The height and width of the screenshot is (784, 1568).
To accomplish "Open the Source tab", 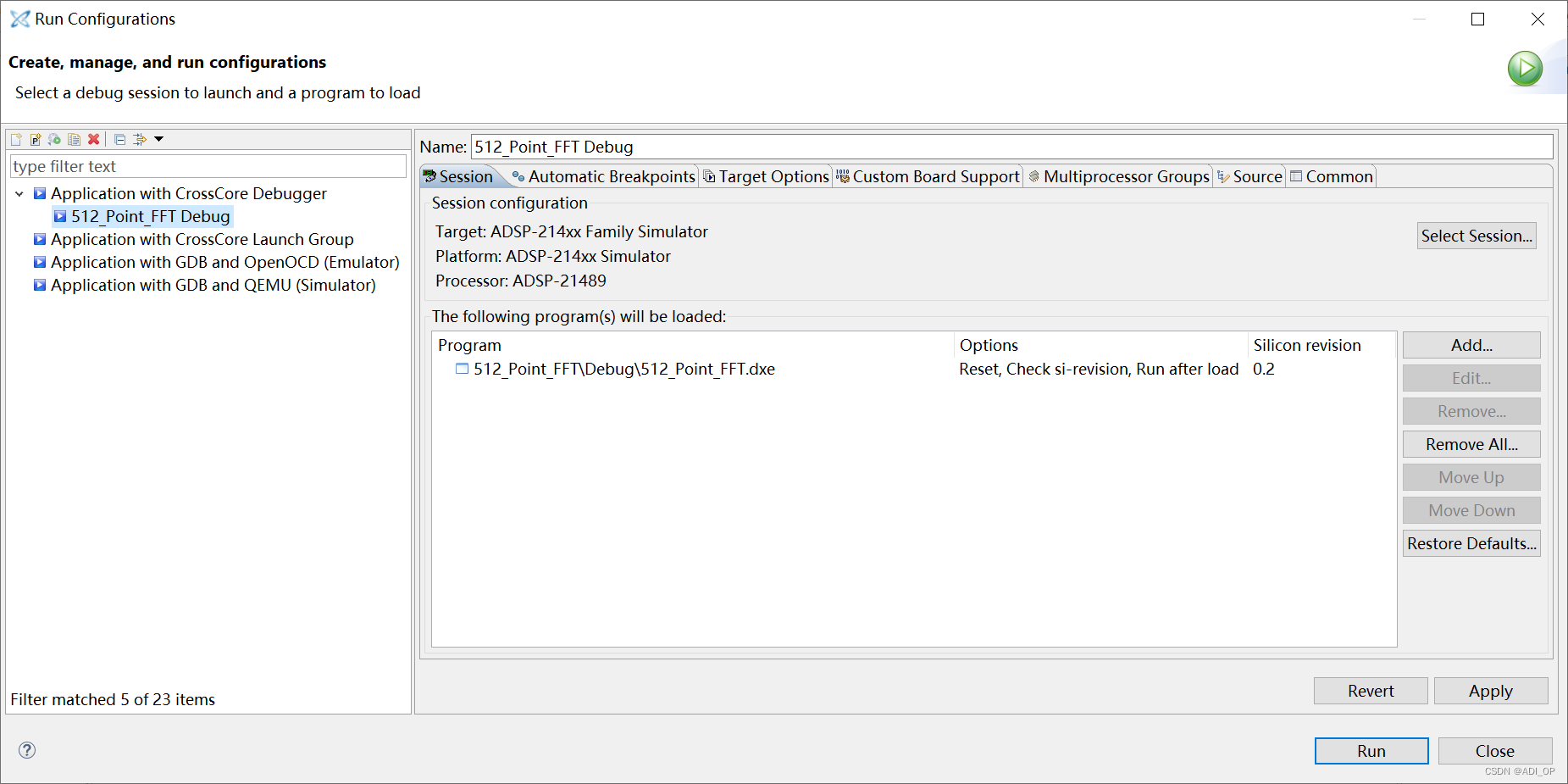I will [x=1249, y=176].
